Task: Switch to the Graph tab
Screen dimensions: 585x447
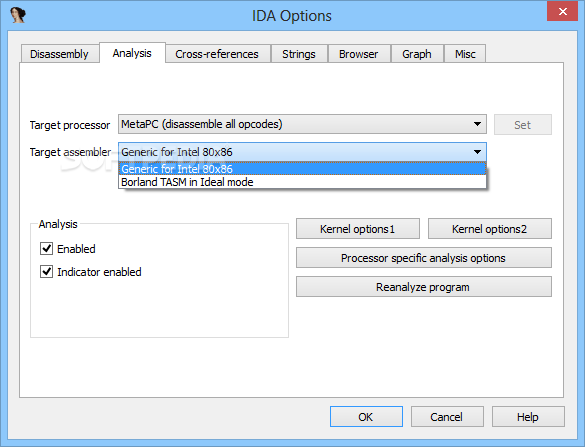Action: pos(417,54)
